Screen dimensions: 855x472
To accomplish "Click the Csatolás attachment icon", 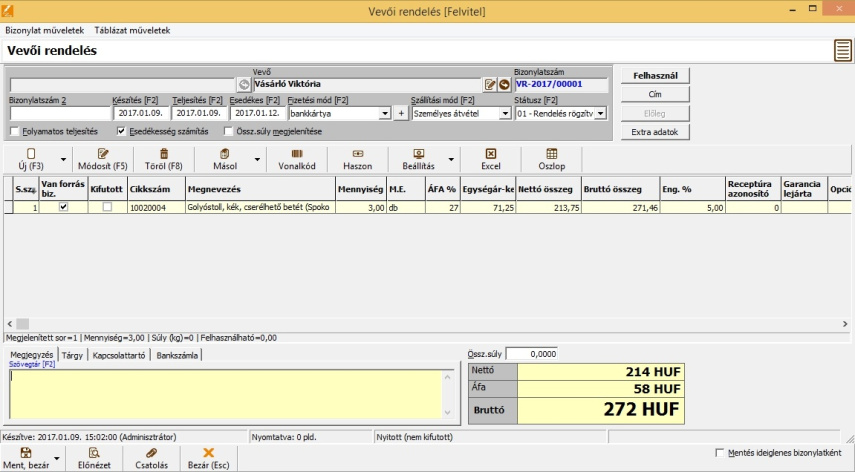I will [x=151, y=453].
